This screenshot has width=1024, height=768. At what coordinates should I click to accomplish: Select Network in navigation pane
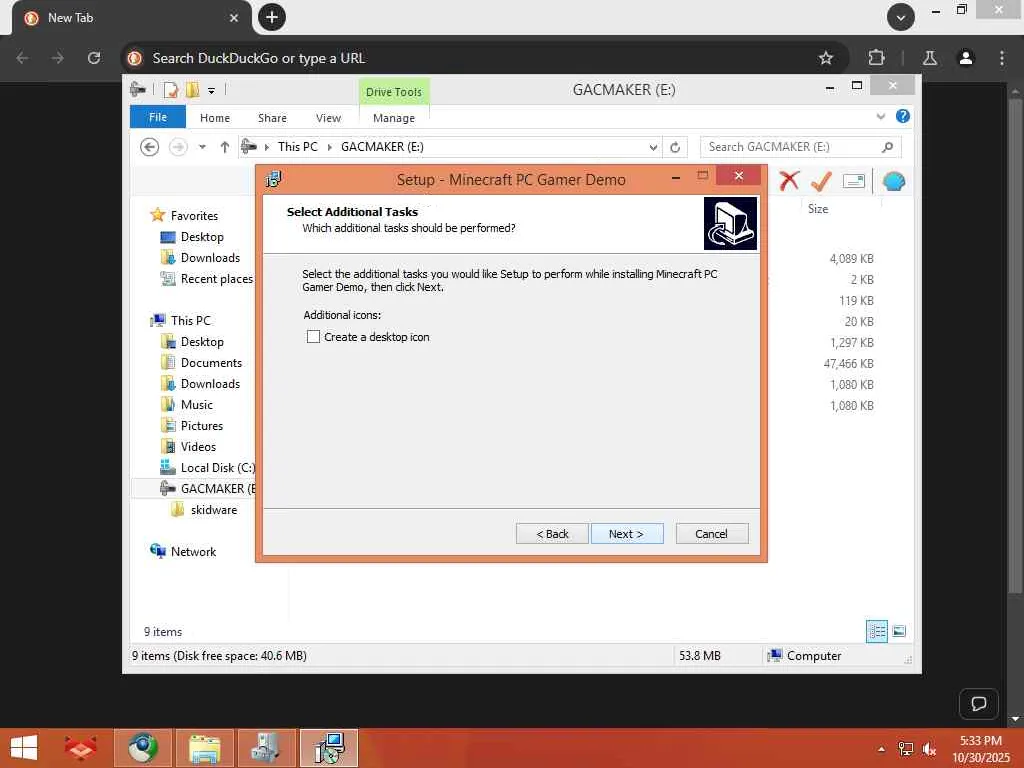tap(193, 552)
